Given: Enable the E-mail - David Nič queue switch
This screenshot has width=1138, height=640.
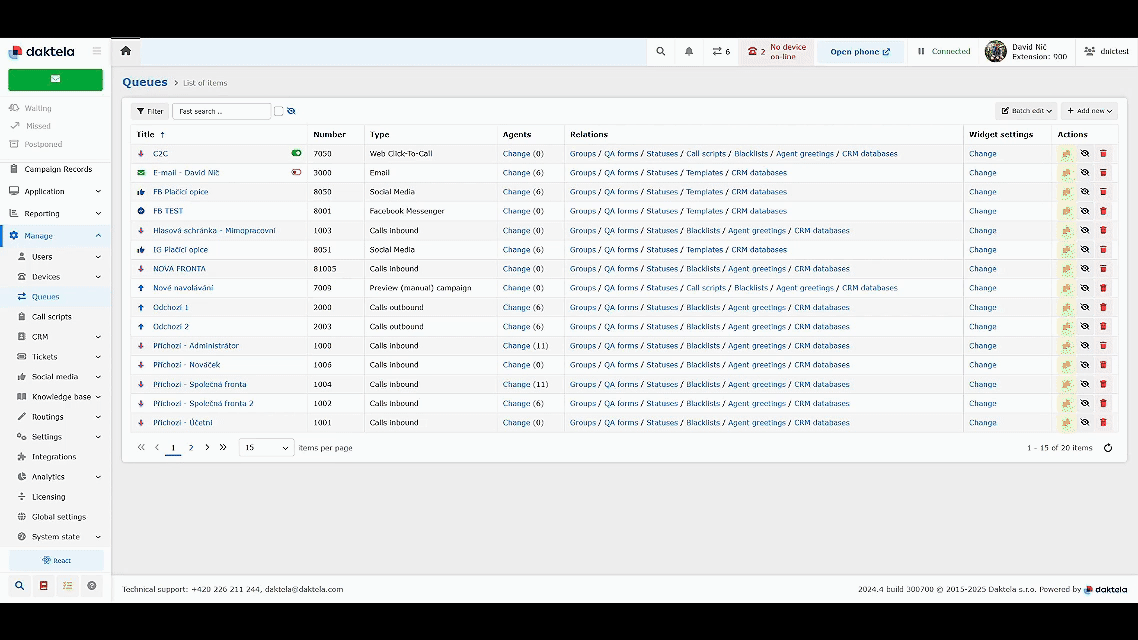Looking at the screenshot, I should click(296, 173).
